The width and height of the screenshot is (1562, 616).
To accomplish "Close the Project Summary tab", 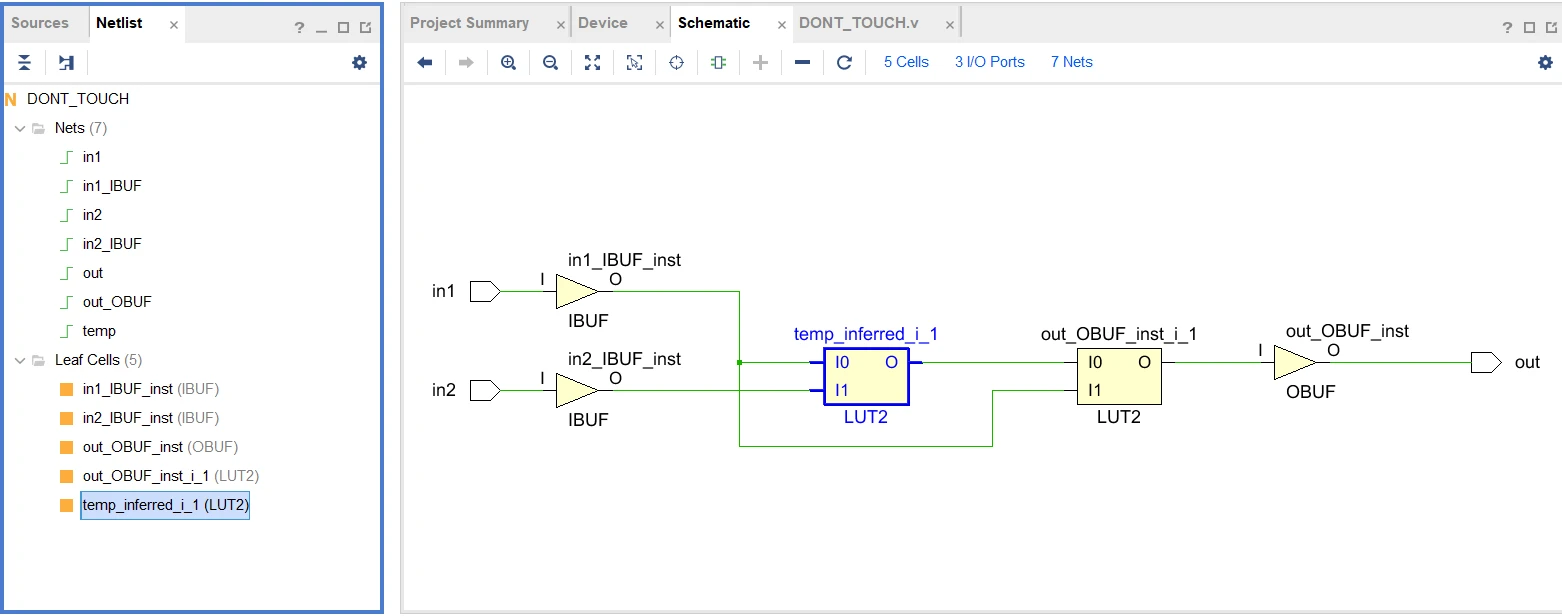I will [561, 24].
